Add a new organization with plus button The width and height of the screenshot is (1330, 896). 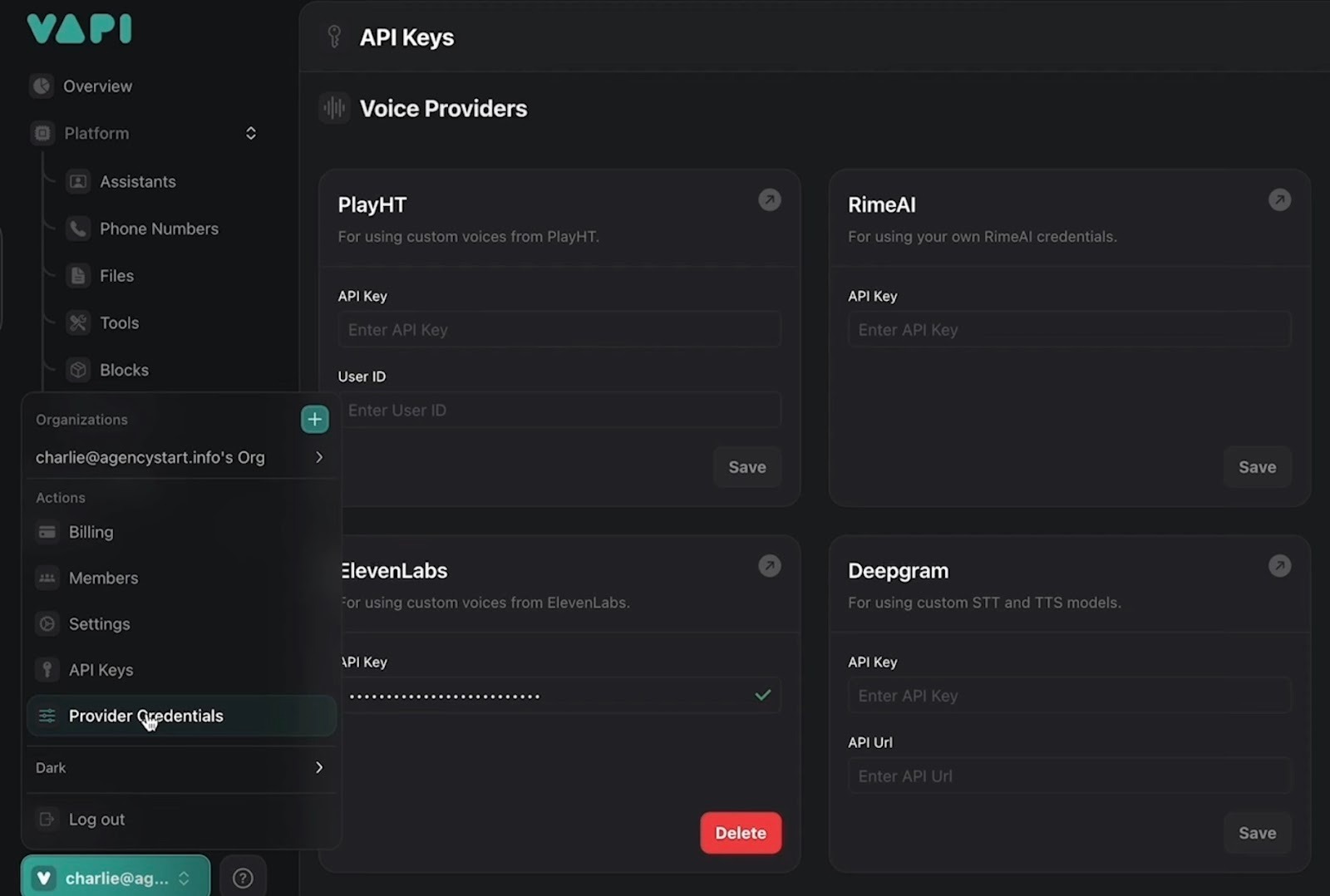click(x=314, y=419)
